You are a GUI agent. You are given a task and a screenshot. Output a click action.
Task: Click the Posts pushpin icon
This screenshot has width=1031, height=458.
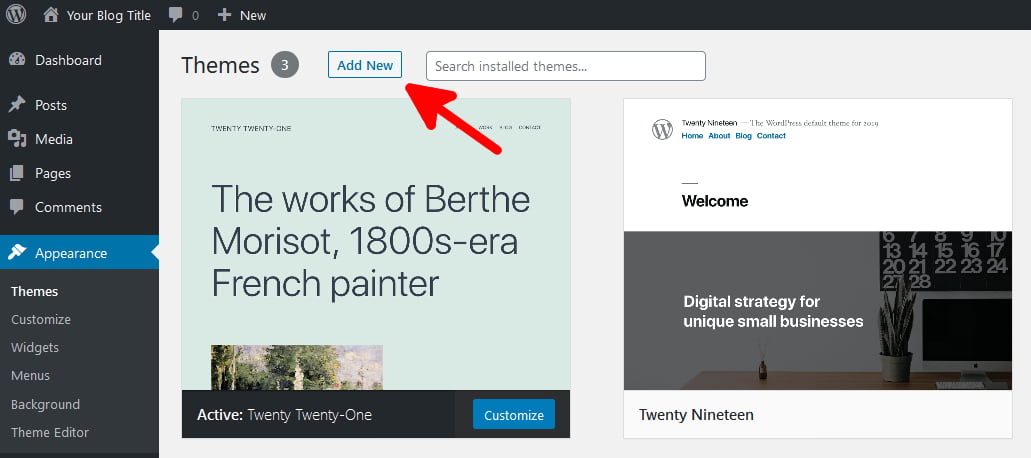click(17, 104)
